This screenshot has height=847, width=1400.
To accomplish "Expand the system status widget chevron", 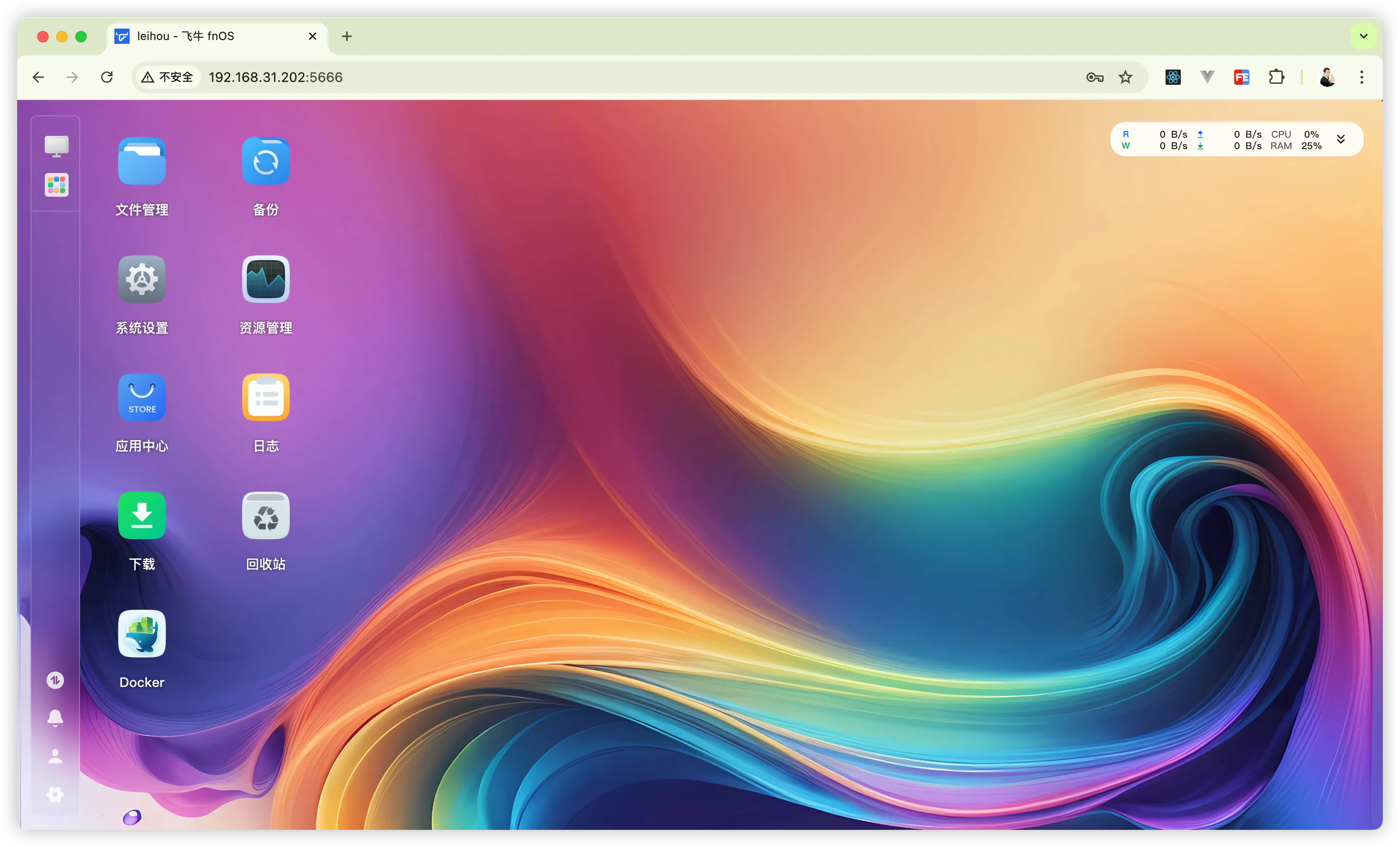I will pyautogui.click(x=1341, y=139).
